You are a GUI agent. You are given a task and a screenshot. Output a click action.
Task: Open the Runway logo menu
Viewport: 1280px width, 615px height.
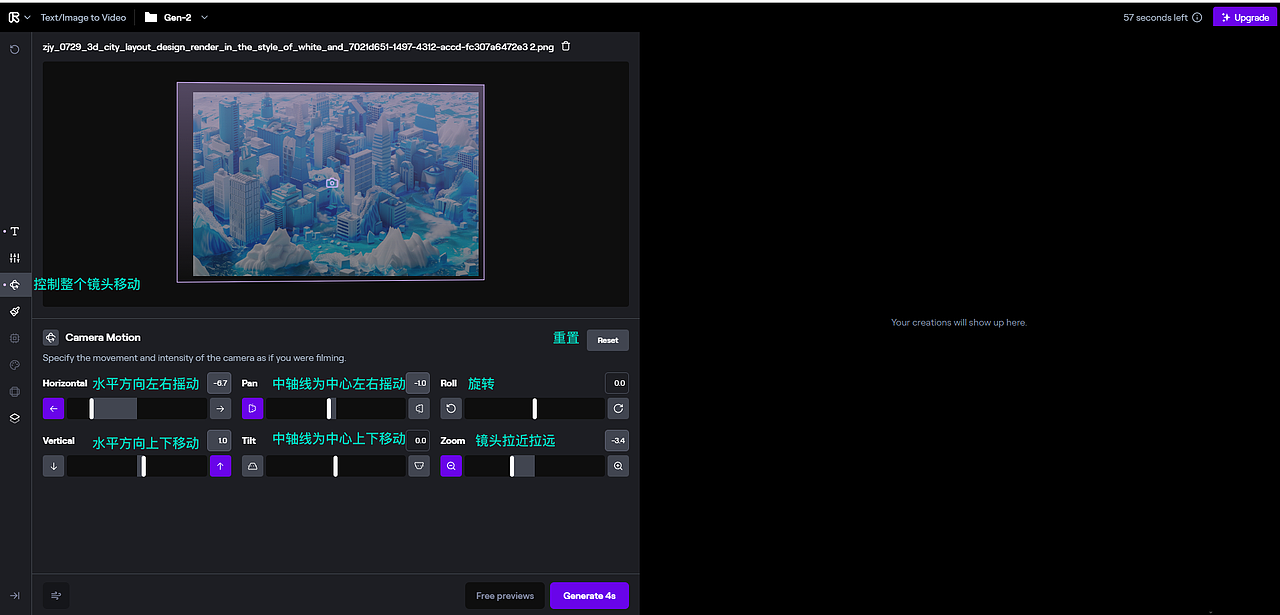click(18, 17)
